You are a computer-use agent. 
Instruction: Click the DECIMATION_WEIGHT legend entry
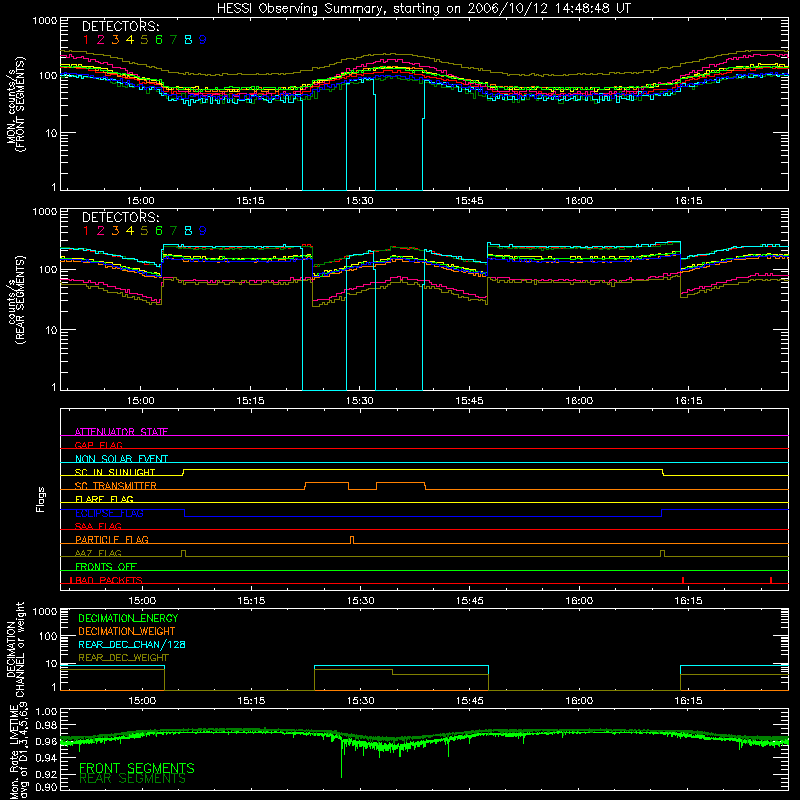(127, 632)
